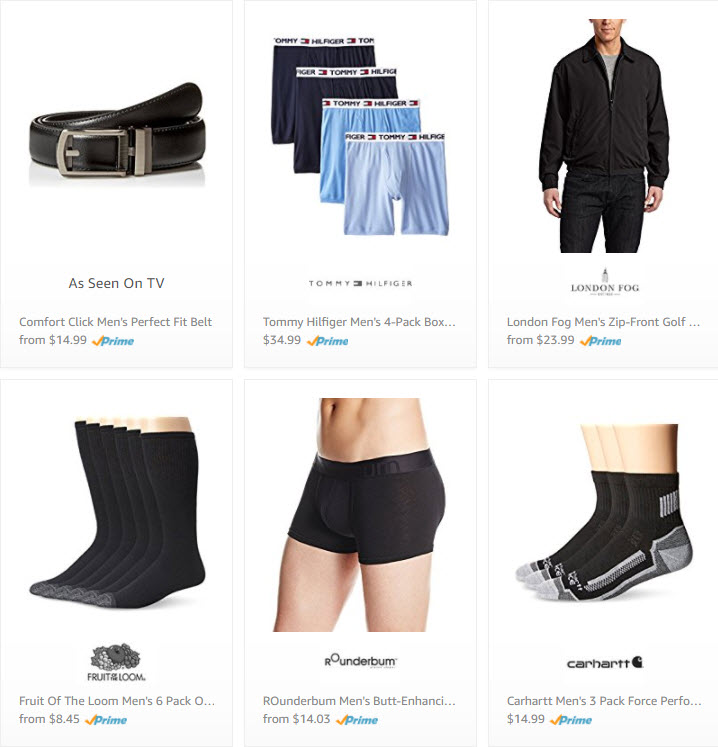The width and height of the screenshot is (718, 747).
Task: Click the Prime badge beside $34.99
Action: [328, 341]
